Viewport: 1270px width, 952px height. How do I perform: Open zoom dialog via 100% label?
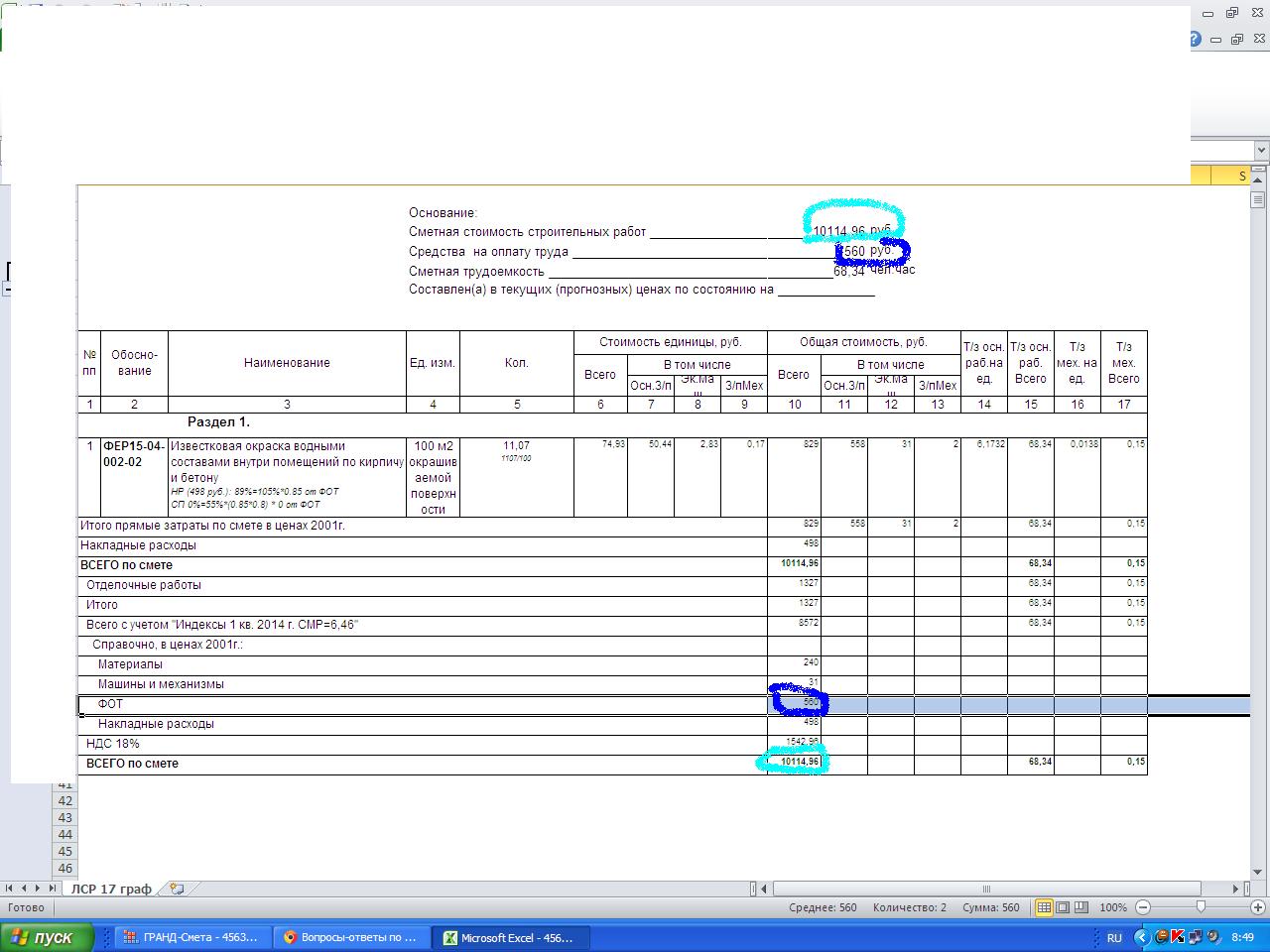point(1112,907)
